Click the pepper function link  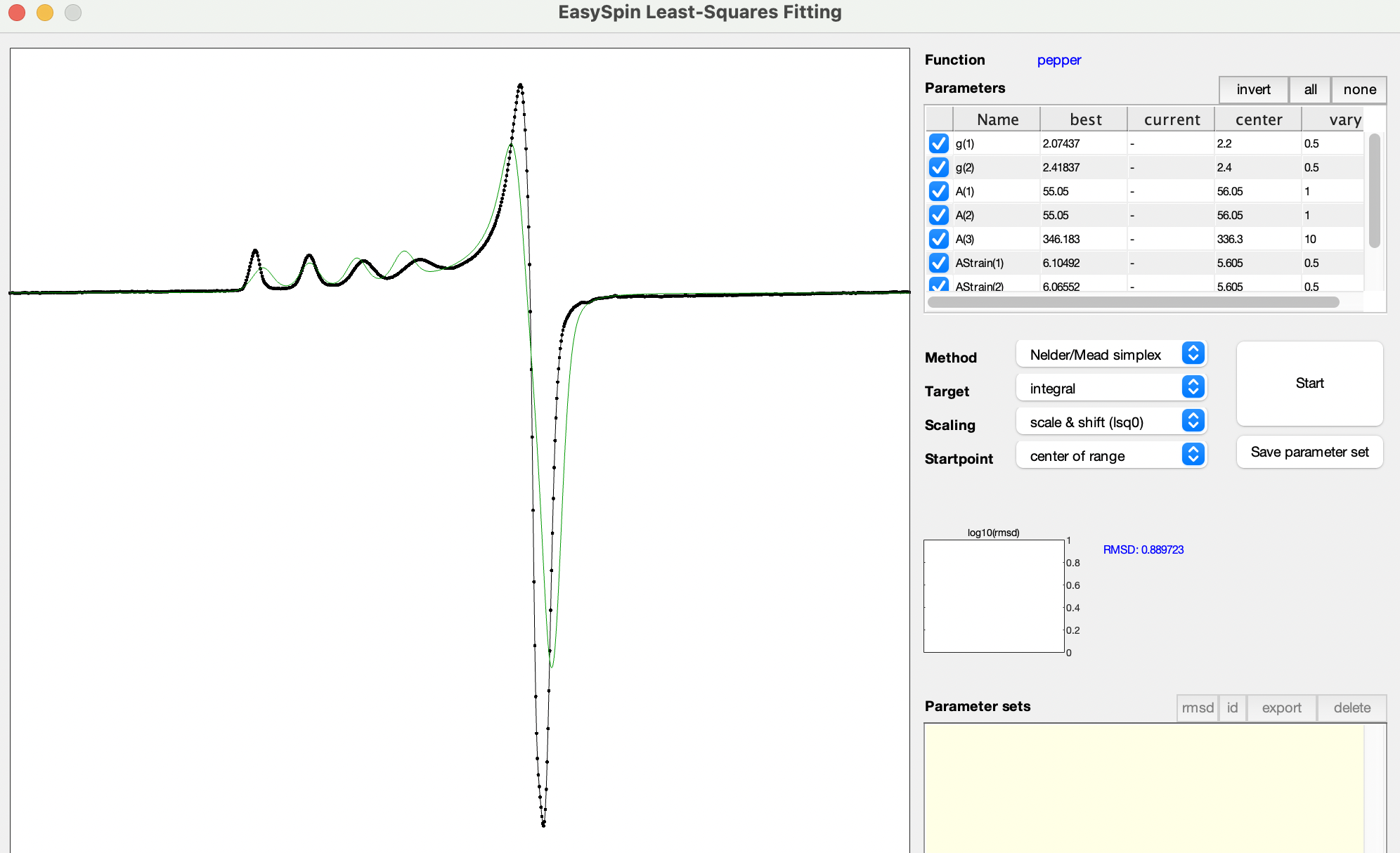pos(1059,60)
